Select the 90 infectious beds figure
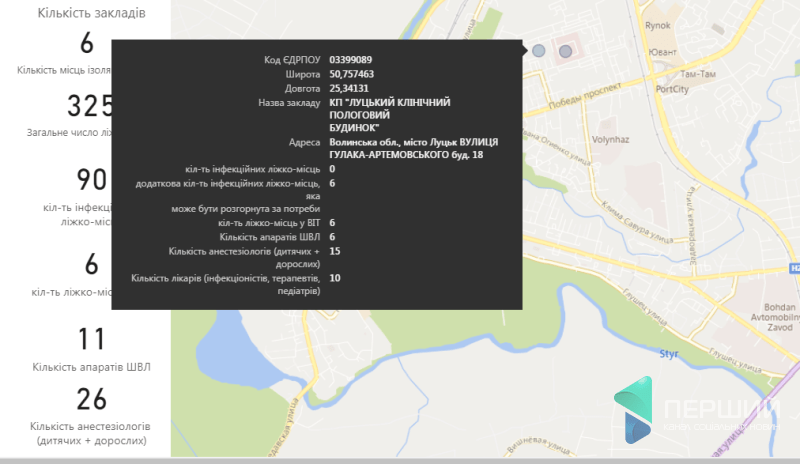 91,179
